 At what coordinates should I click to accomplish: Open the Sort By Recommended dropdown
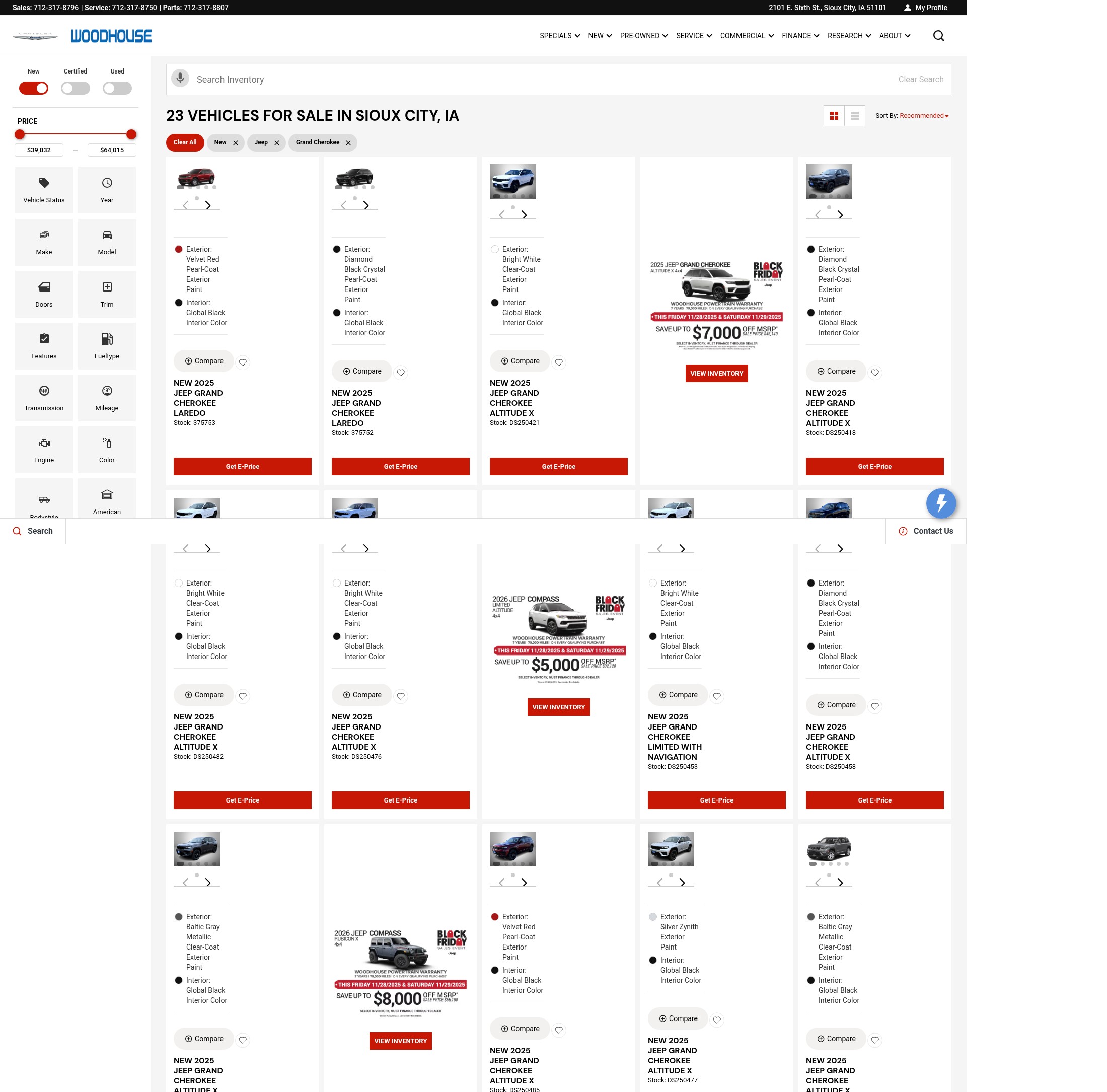pos(924,116)
